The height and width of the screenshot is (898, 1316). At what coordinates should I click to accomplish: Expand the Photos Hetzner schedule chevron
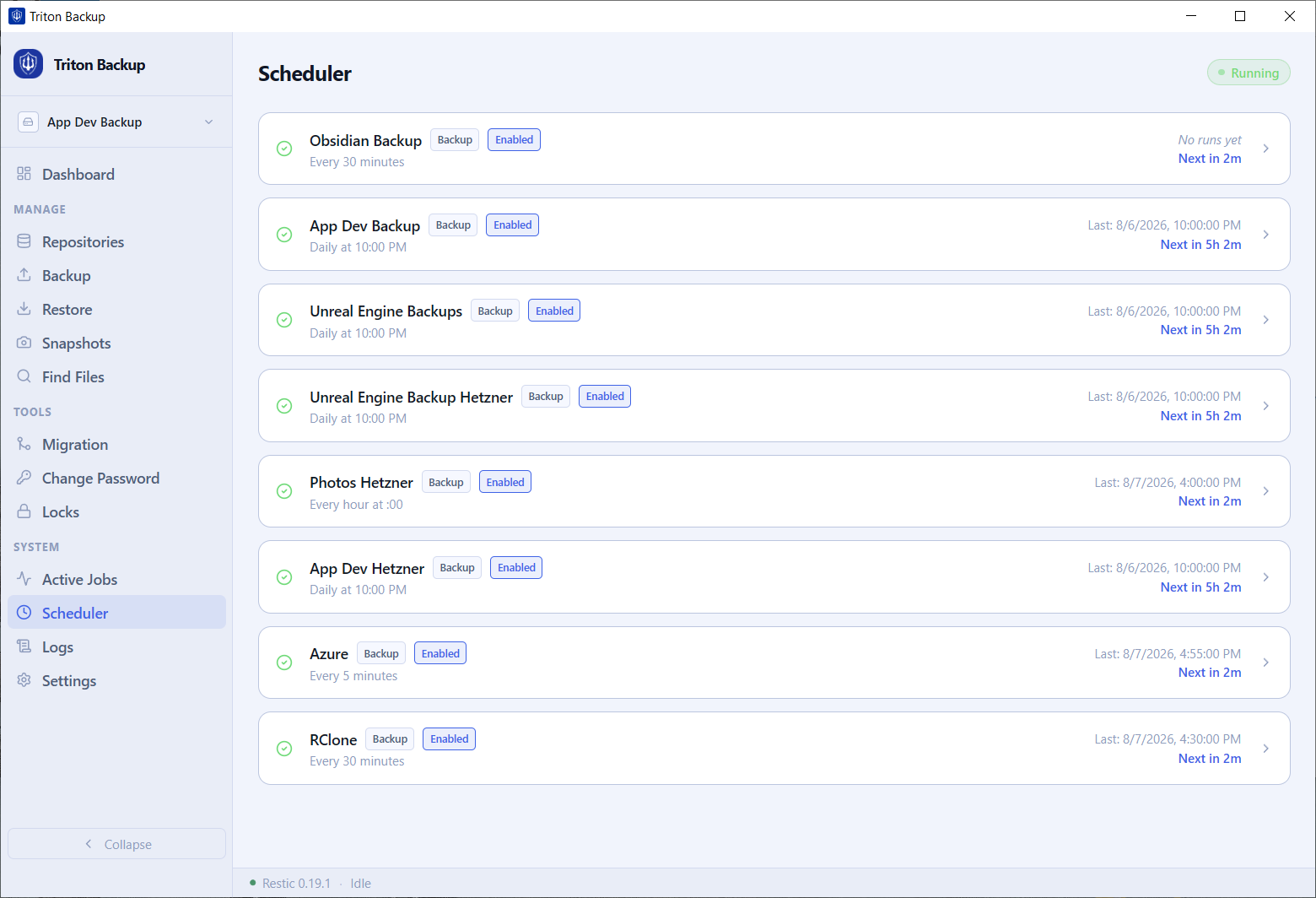pos(1266,491)
